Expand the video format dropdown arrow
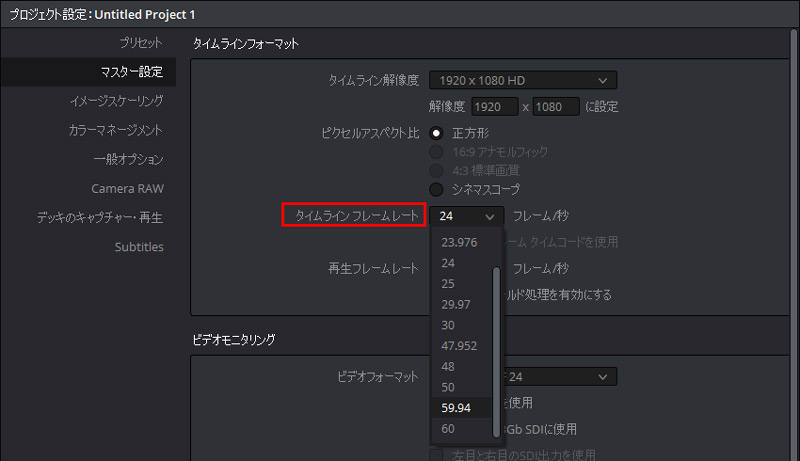The image size is (800, 461). 603,377
